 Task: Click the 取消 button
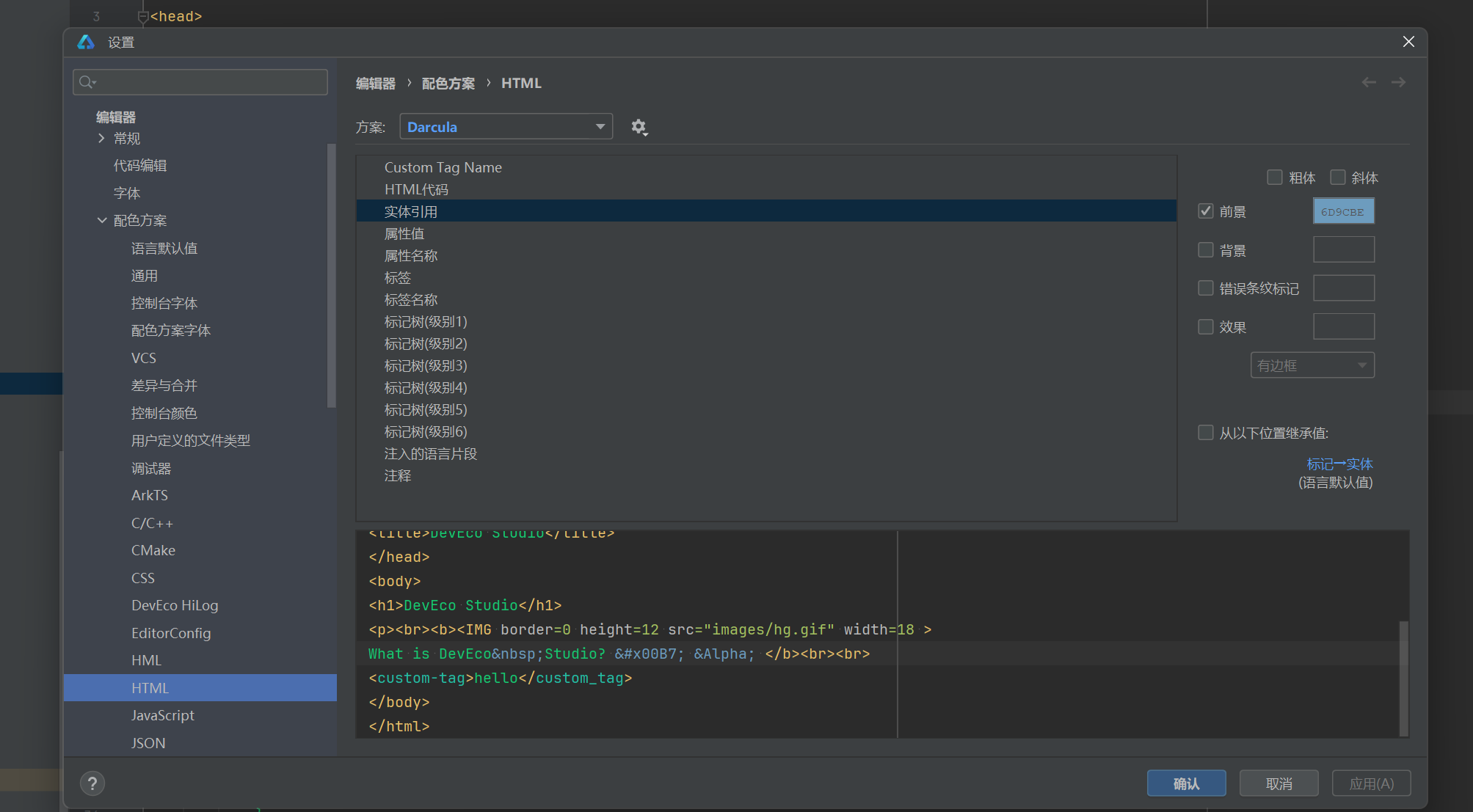[x=1279, y=783]
